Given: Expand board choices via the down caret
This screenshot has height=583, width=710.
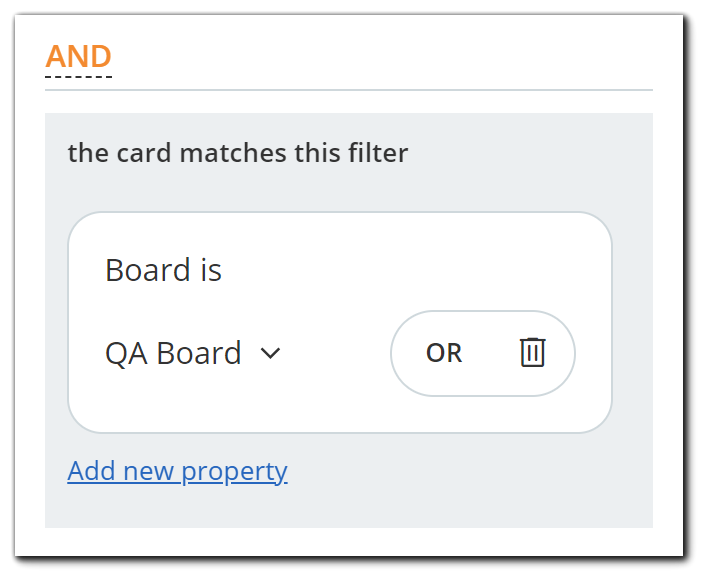Looking at the screenshot, I should click(270, 353).
